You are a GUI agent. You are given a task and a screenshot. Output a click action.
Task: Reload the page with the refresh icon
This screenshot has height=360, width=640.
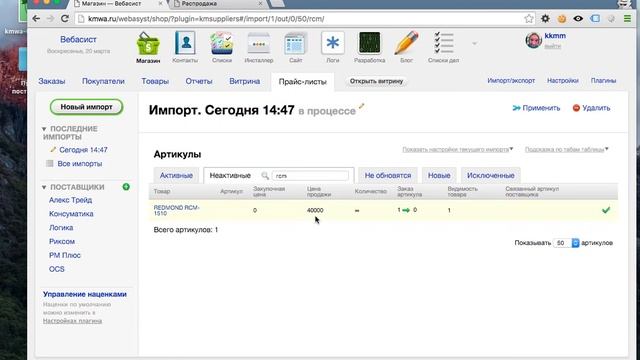point(64,19)
